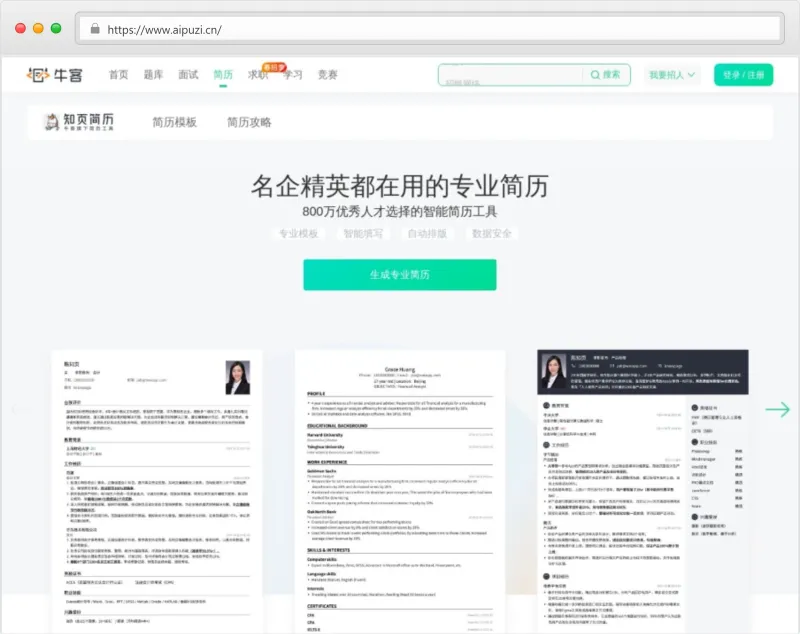This screenshot has height=634, width=800.
Task: Open the resume template with photo on right
Action: click(x=157, y=491)
